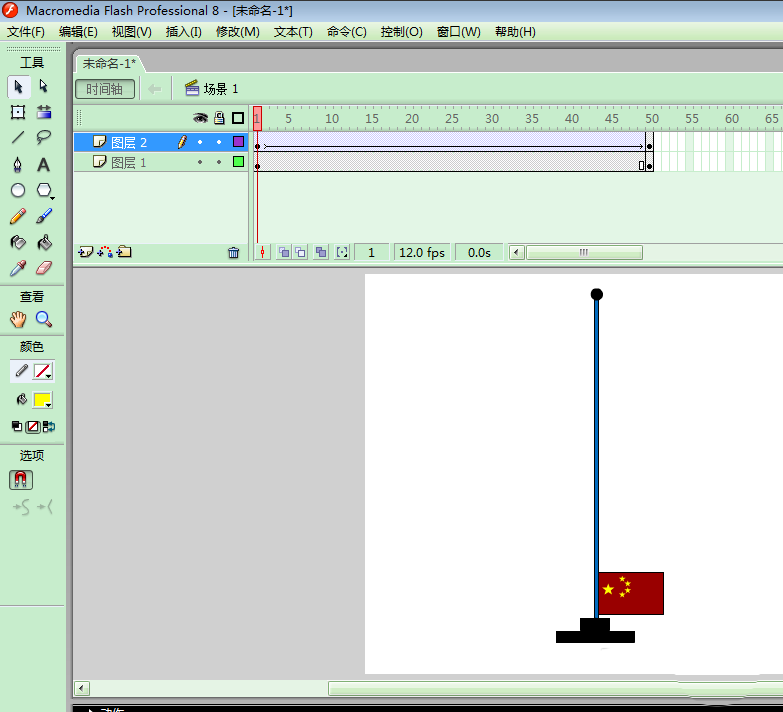The image size is (783, 712).
Task: Toggle visibility of all layers eye icon
Action: click(x=200, y=118)
